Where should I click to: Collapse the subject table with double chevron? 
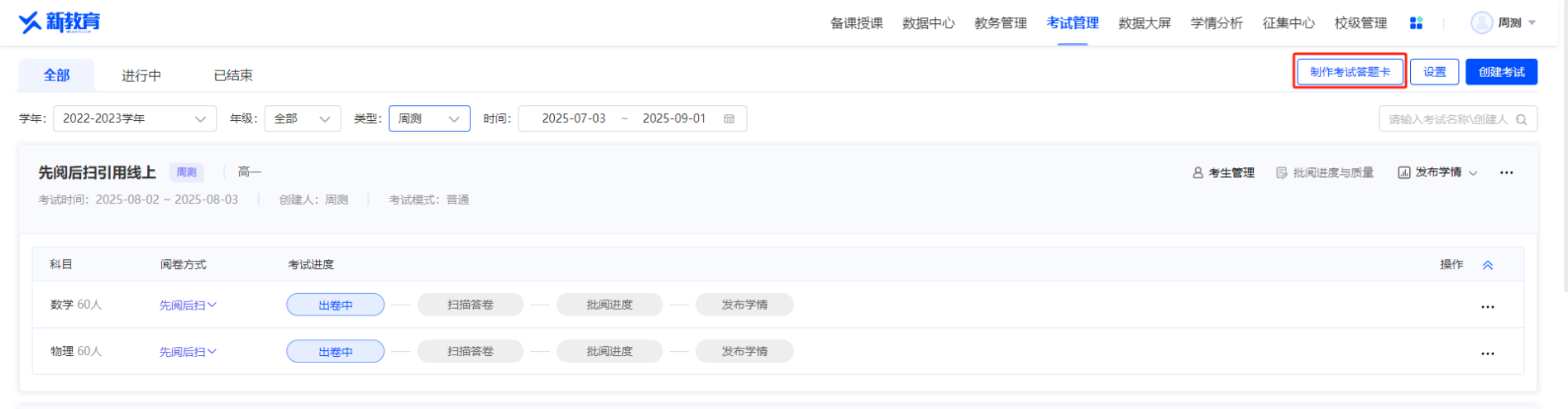pyautogui.click(x=1488, y=265)
